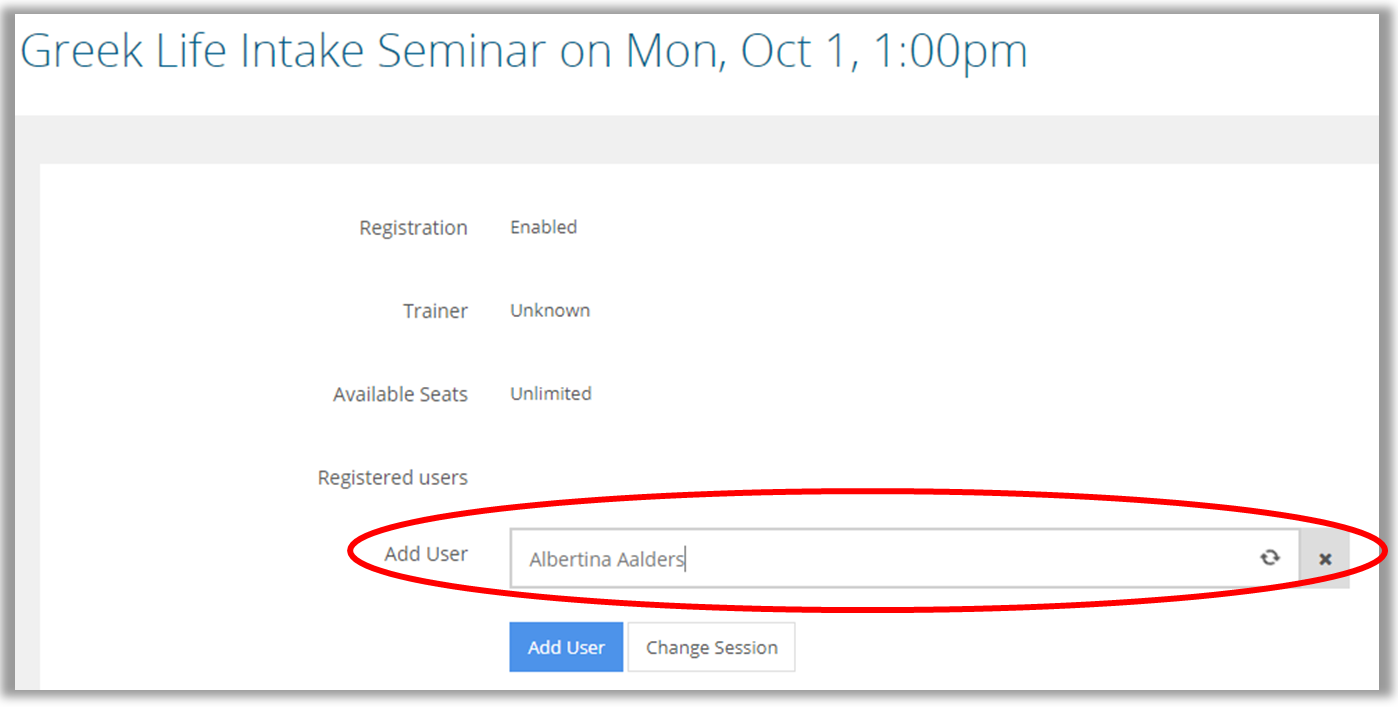The width and height of the screenshot is (1398, 707).
Task: Click the Unlimited seats value
Action: (x=551, y=394)
